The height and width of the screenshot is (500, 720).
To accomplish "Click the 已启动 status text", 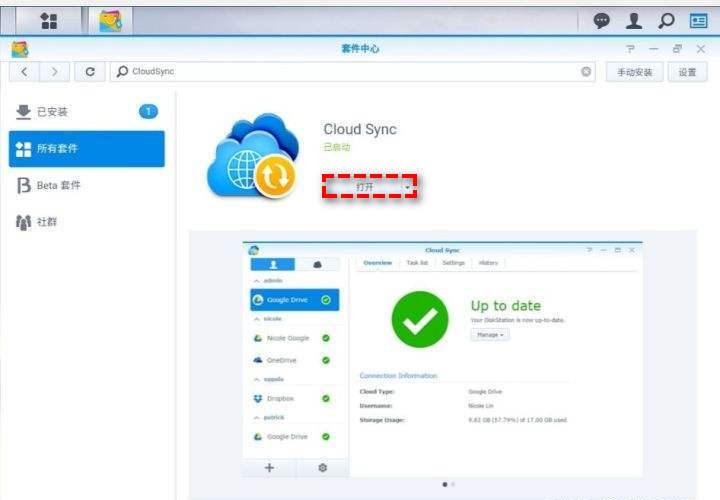I will 337,147.
